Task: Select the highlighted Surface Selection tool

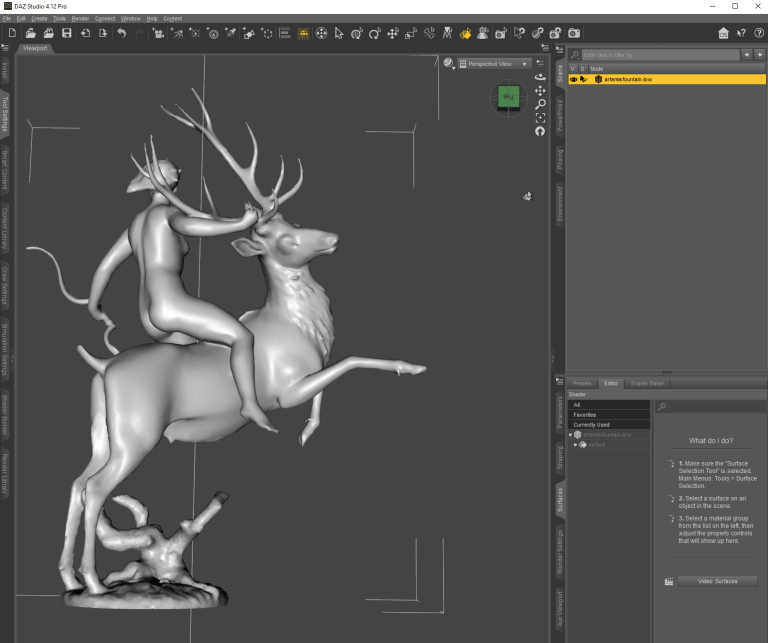Action: 465,33
